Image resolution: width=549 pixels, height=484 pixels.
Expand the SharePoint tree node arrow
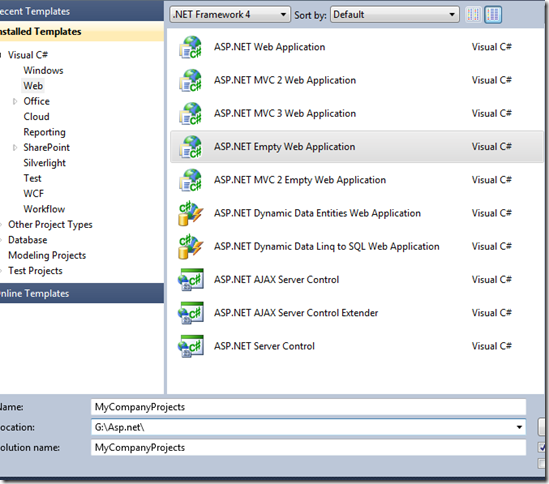click(15, 148)
